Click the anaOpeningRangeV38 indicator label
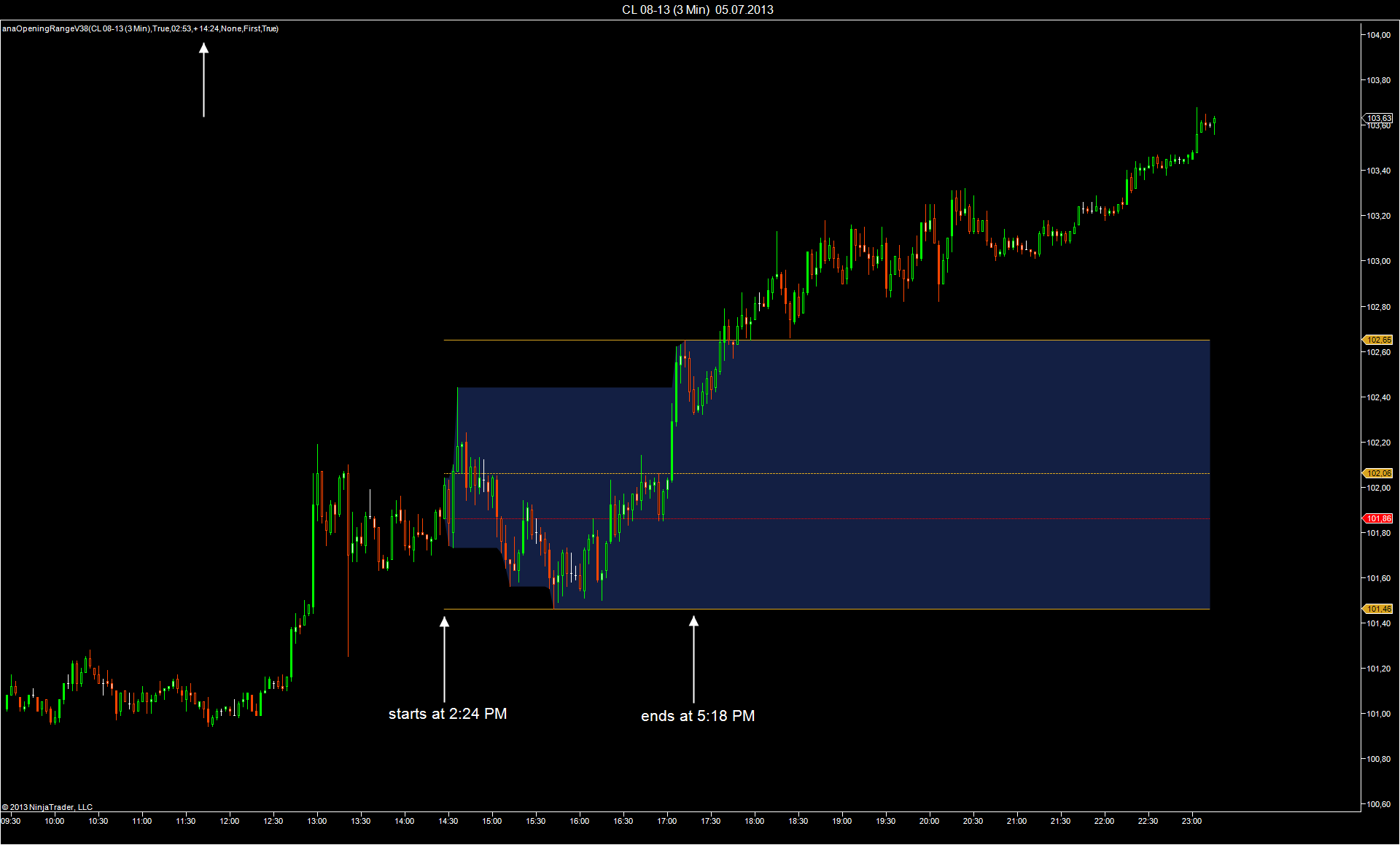 140,28
